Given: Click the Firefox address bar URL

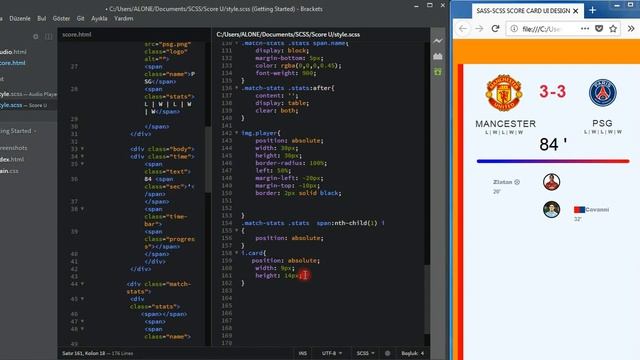Looking at the screenshot, I should (543, 29).
